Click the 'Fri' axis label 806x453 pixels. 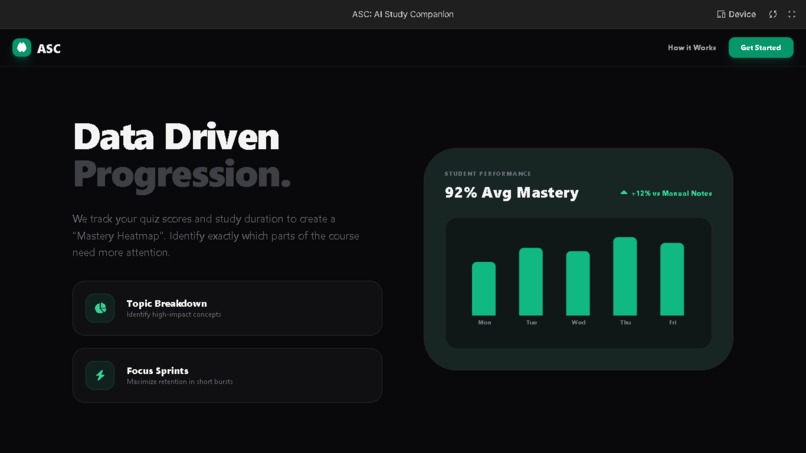pos(672,322)
